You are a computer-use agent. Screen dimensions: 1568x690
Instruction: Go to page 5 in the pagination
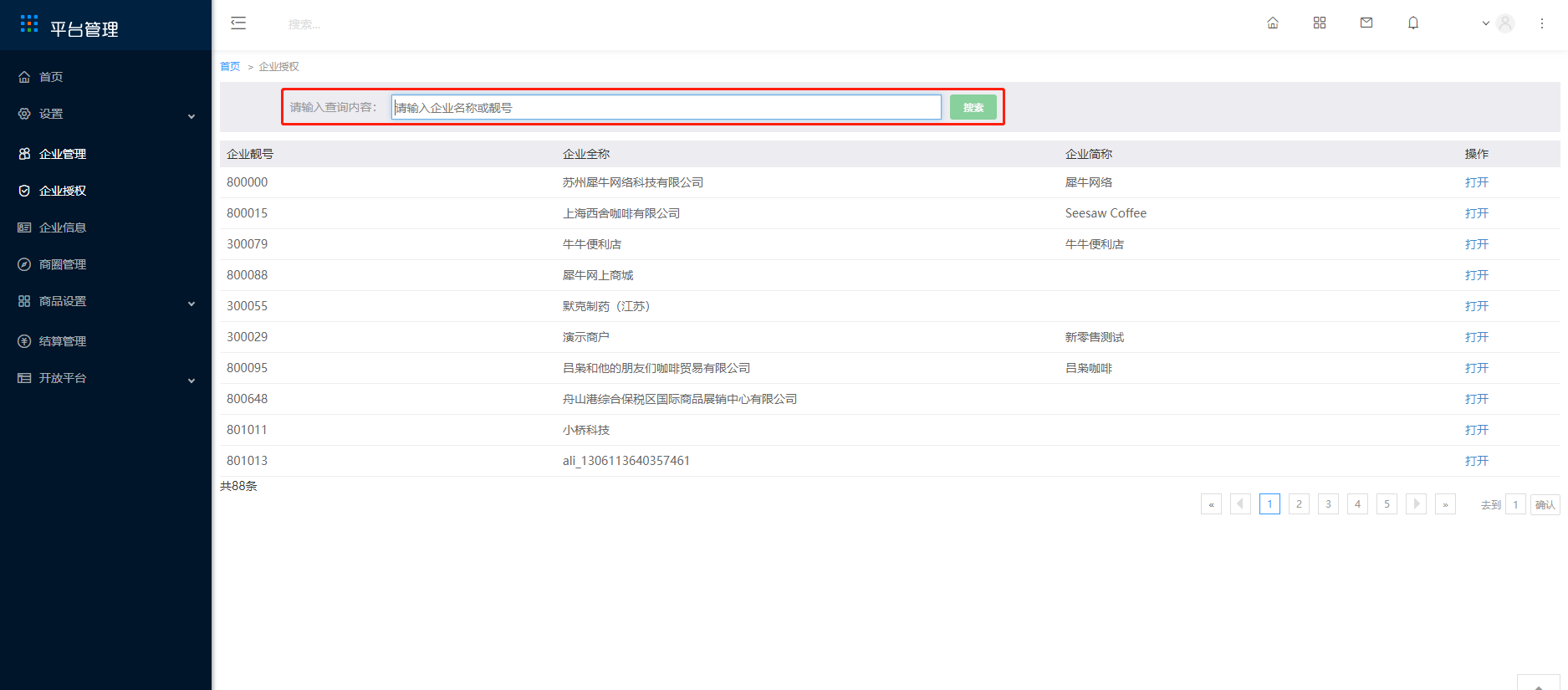click(x=1387, y=504)
